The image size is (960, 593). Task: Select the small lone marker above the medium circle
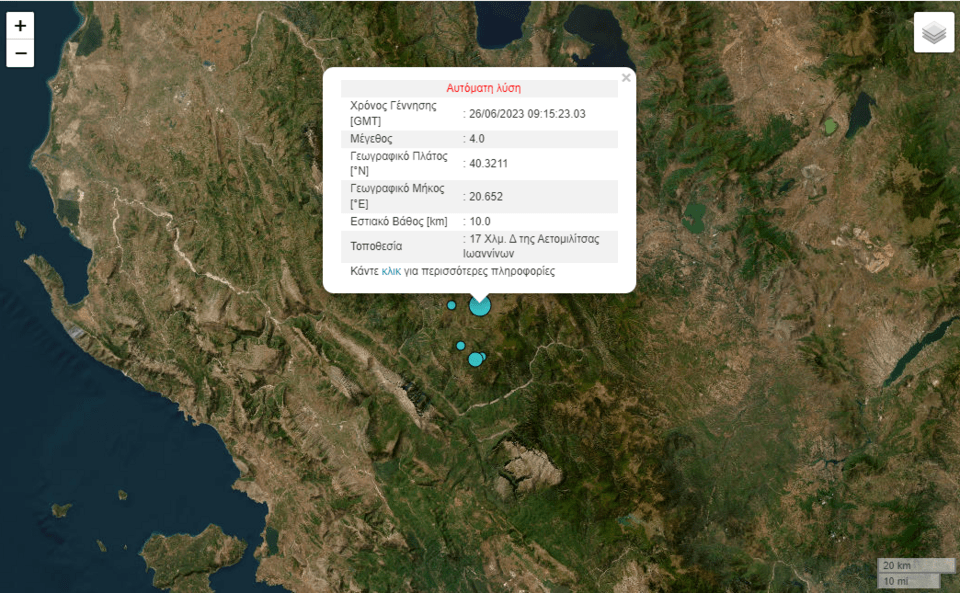point(460,346)
